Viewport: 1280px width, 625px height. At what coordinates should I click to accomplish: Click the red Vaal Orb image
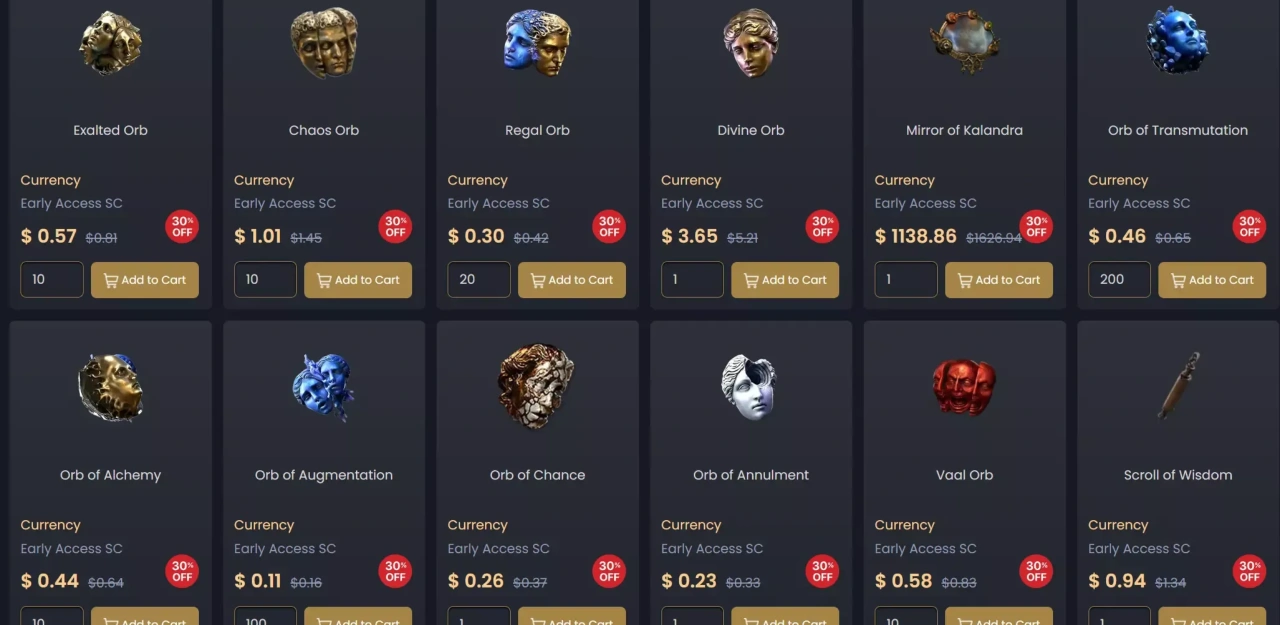pyautogui.click(x=964, y=387)
